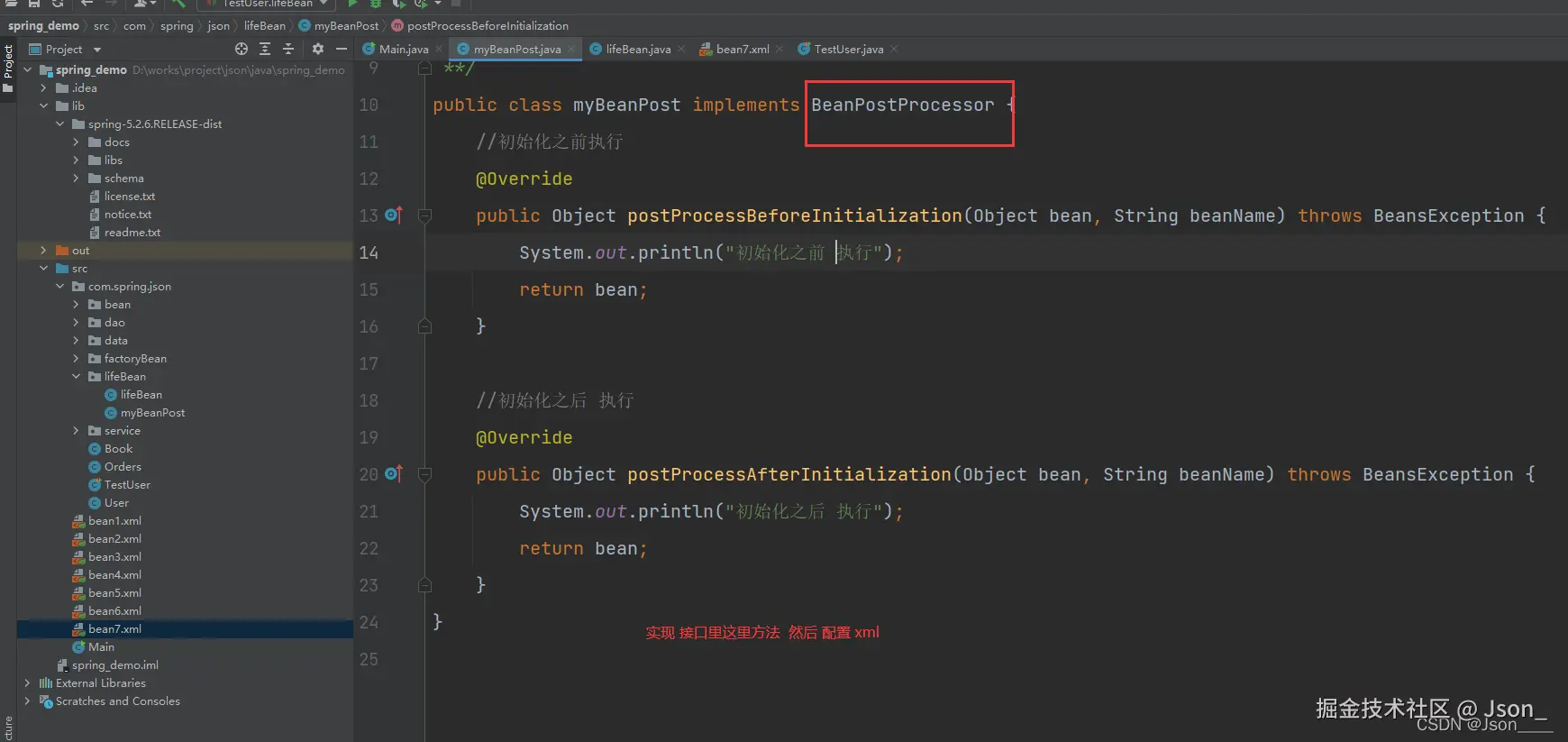Viewport: 1568px width, 742px height.
Task: Click the Expand All icon in the Project panel
Action: tap(265, 49)
